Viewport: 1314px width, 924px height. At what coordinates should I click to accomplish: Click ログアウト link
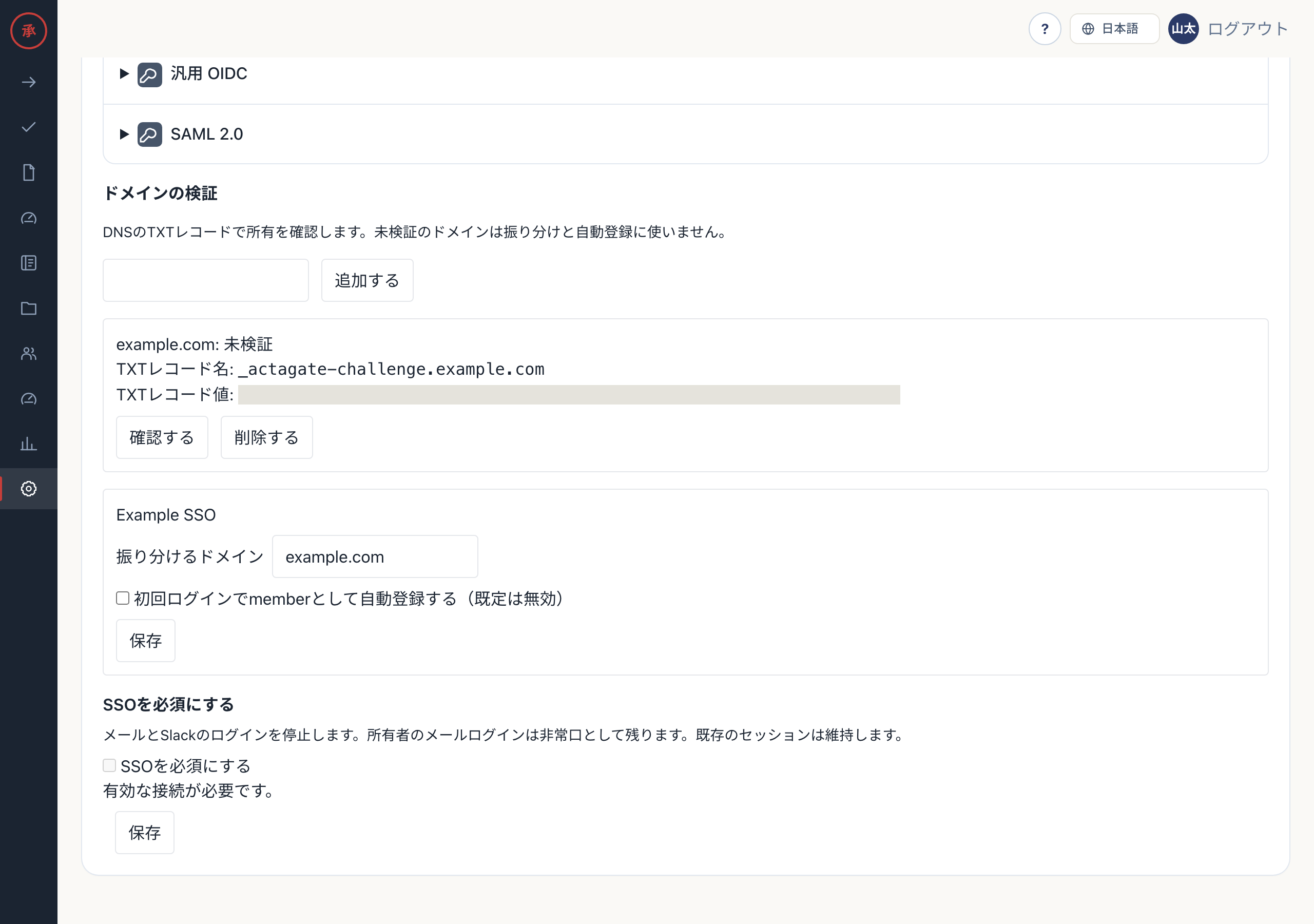[x=1248, y=29]
